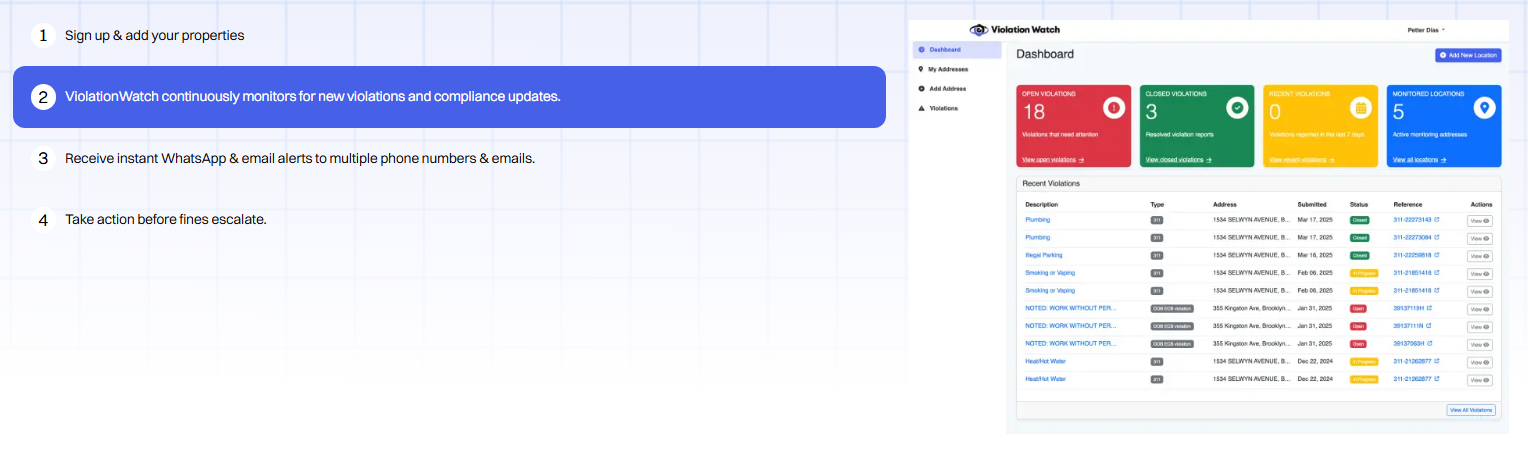Open external link icon beside 311-22259818
Image resolution: width=1528 pixels, height=457 pixels.
pos(1437,255)
